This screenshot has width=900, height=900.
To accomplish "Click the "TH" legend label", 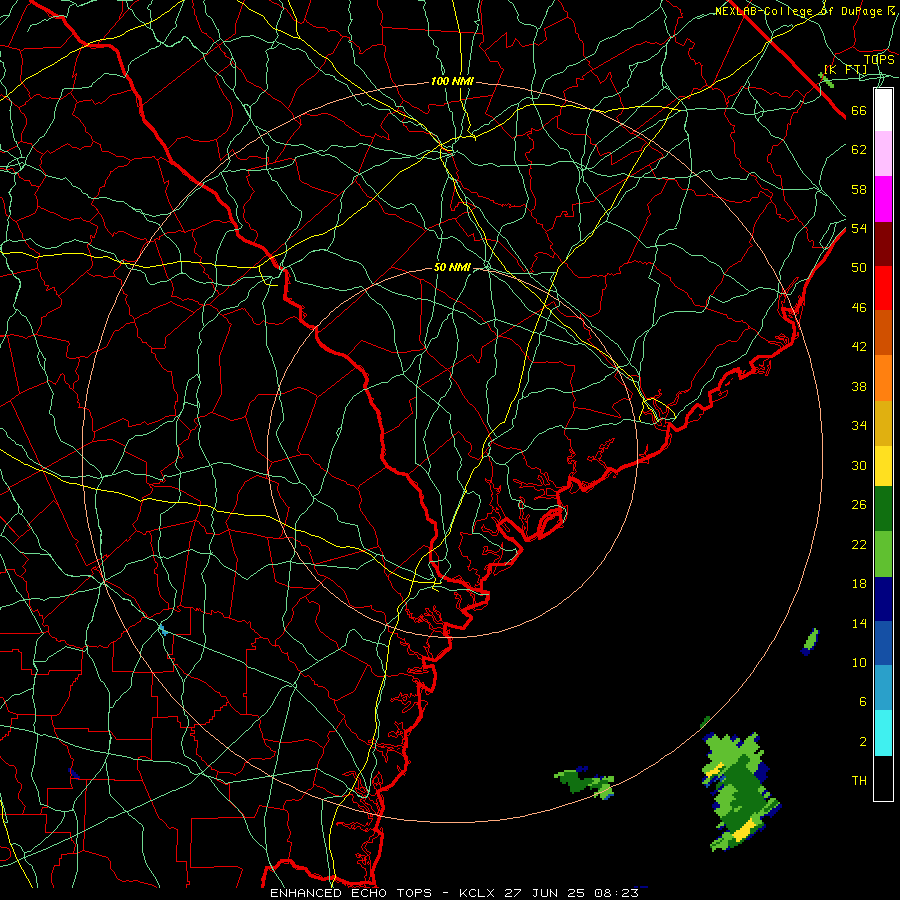I will pos(859,781).
